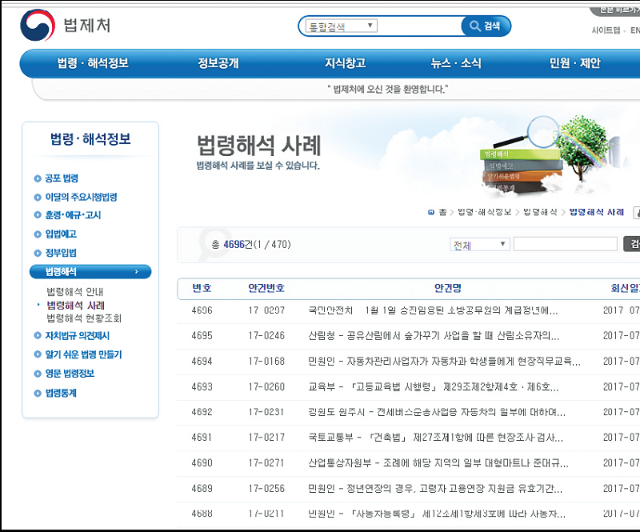Click the bullet icon beside 입법예고
The width and height of the screenshot is (640, 532).
click(x=37, y=234)
